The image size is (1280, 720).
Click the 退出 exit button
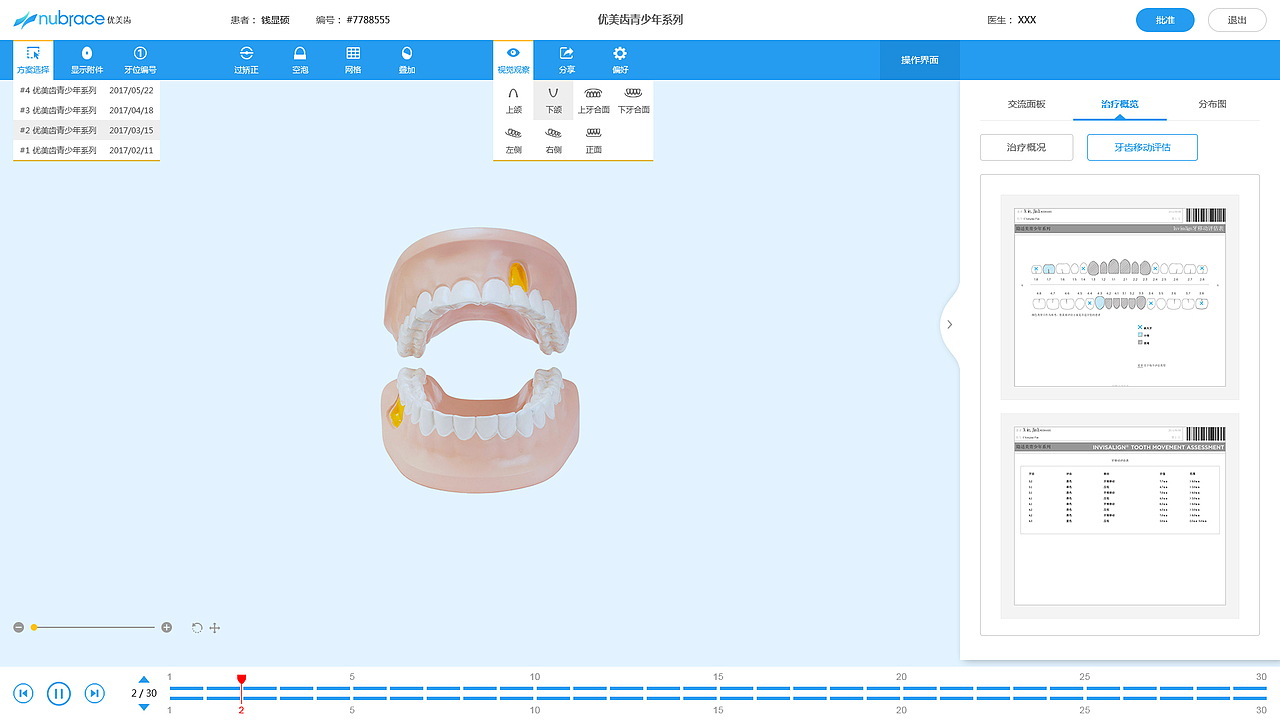point(1237,20)
